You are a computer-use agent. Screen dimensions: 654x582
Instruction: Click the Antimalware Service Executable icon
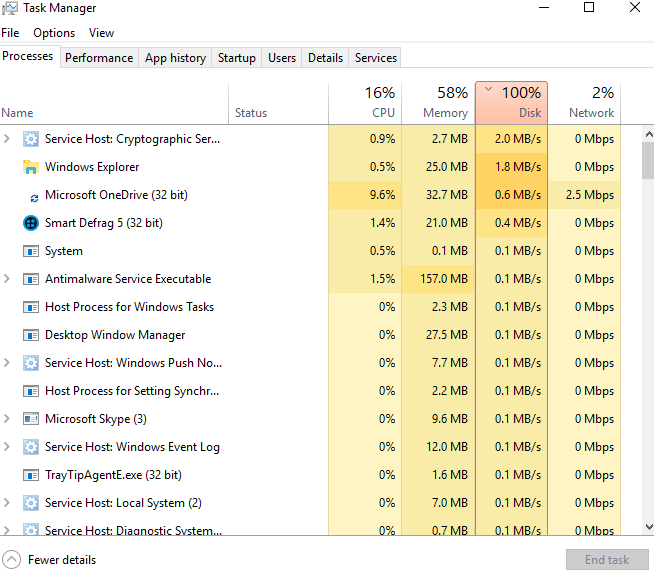point(30,279)
